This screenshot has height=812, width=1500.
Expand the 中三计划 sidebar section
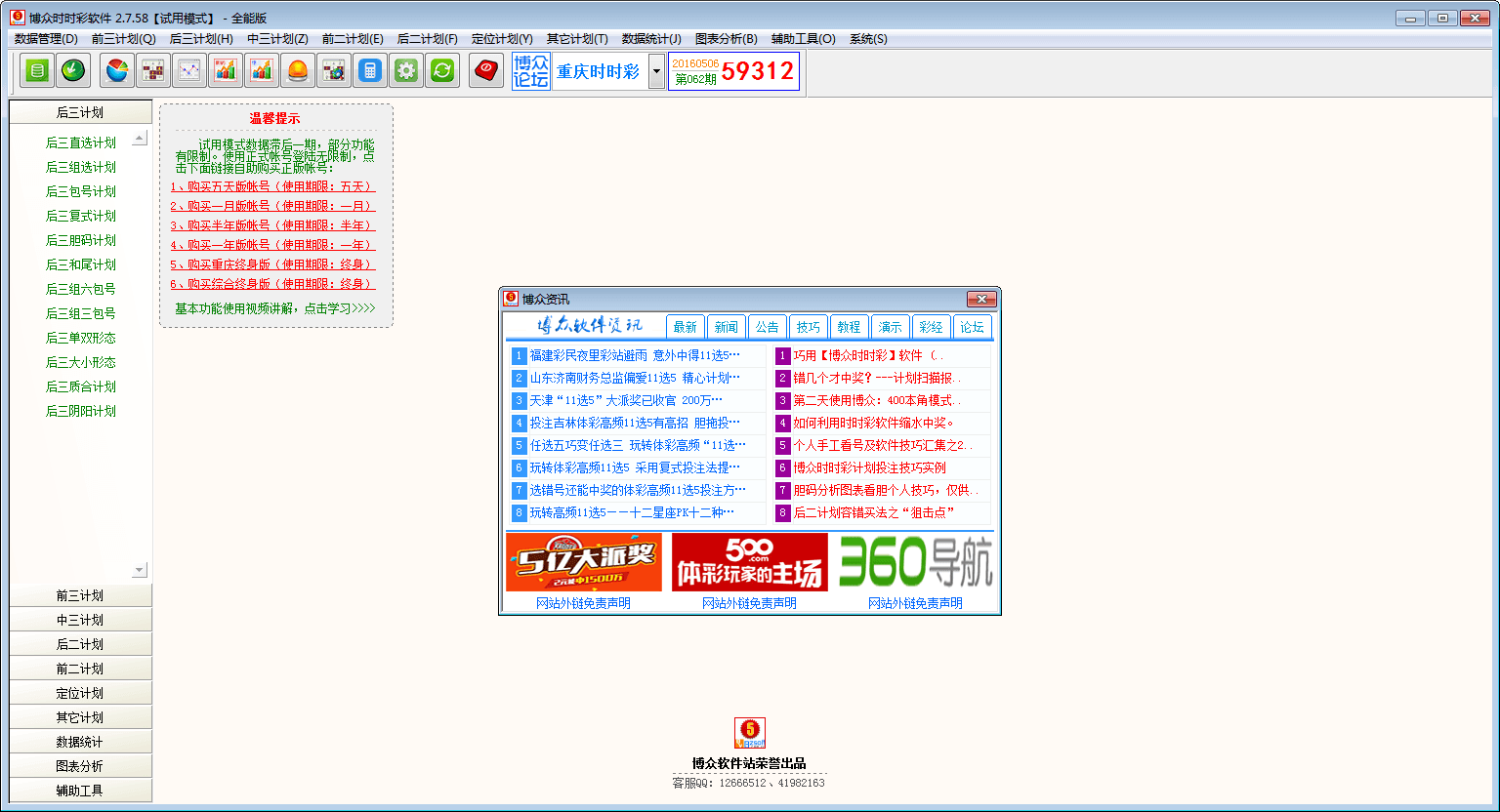tap(80, 620)
